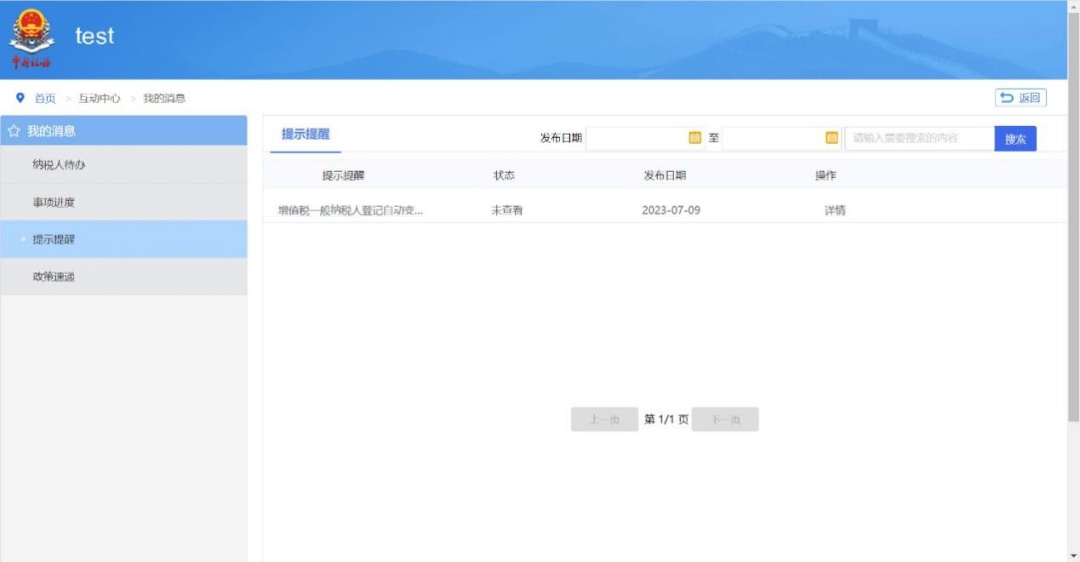Open the start date calendar icon
The height and width of the screenshot is (562, 1080).
click(x=695, y=138)
